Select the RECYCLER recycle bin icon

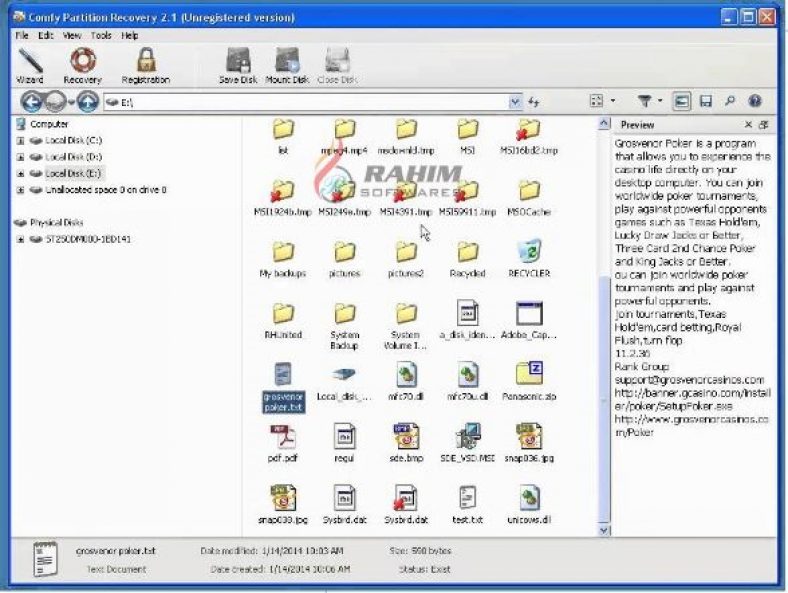[x=529, y=258]
